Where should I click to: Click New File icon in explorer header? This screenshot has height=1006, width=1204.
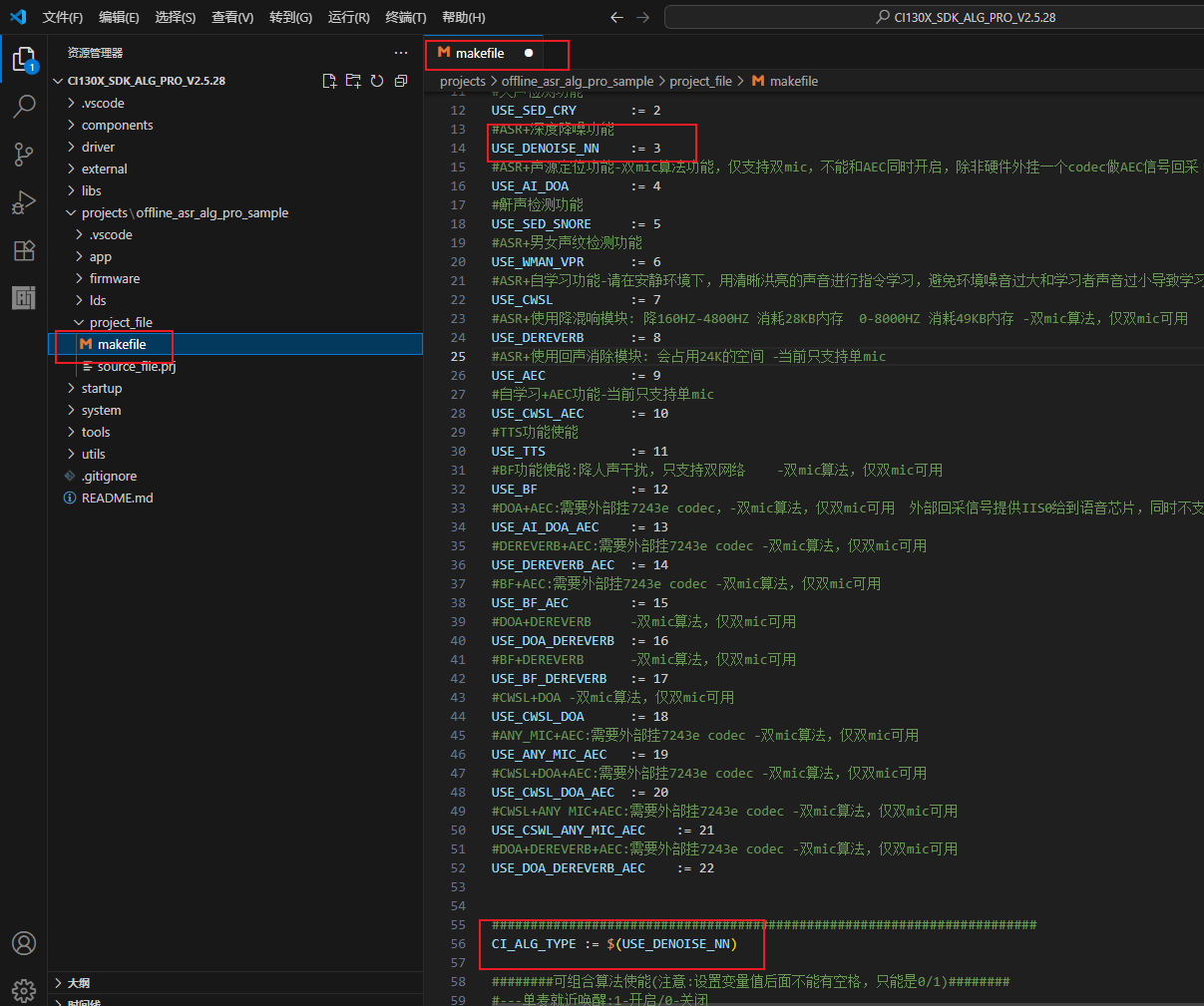click(x=329, y=81)
